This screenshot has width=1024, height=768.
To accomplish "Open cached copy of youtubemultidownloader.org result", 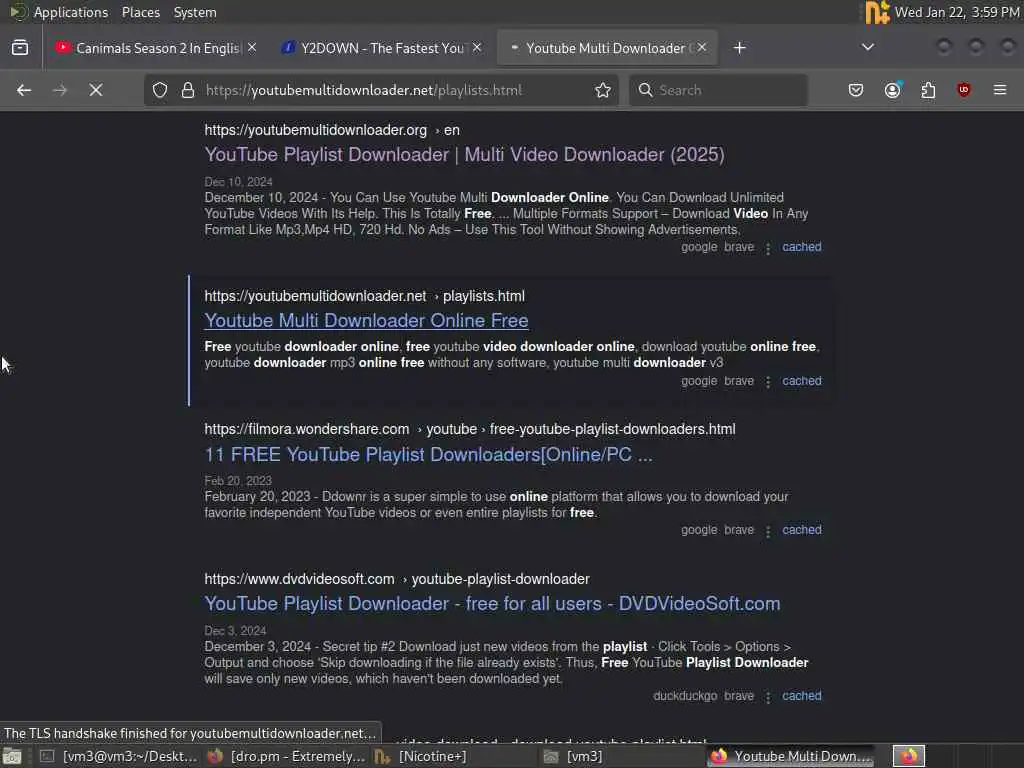I will pyautogui.click(x=802, y=247).
